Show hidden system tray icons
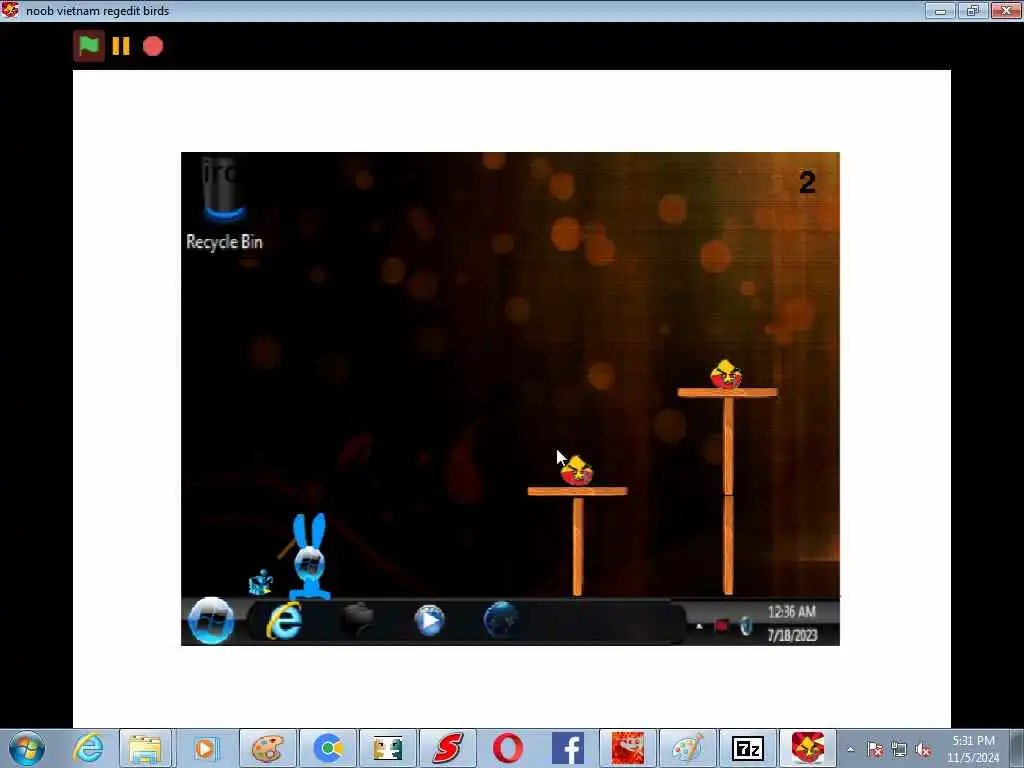1024x768 pixels. tap(850, 749)
